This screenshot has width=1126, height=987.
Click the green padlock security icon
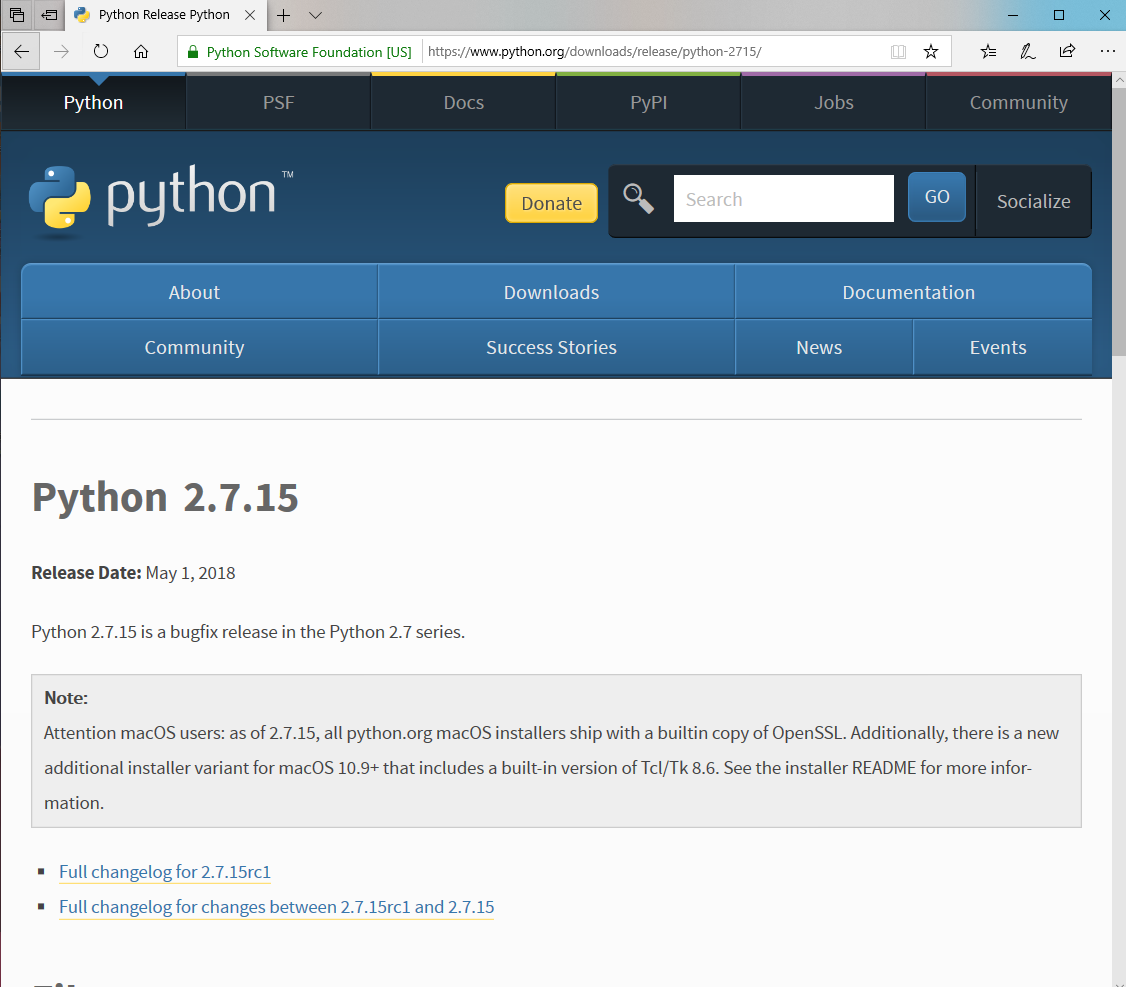coord(192,52)
